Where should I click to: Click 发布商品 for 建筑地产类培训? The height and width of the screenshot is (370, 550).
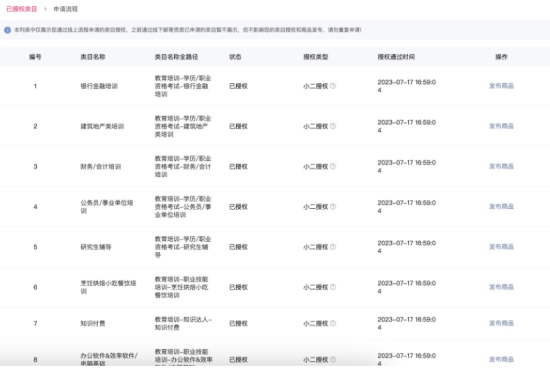[x=501, y=126]
